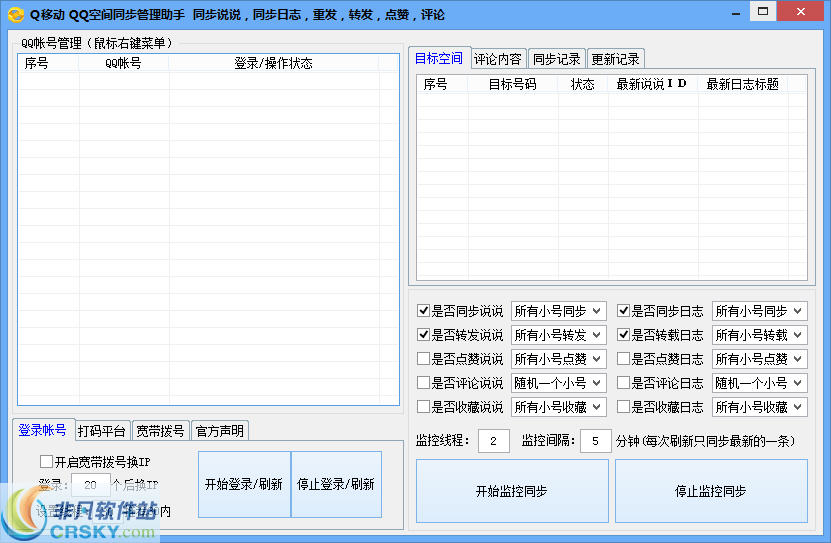Click the 最新说说ID column header
831x543 pixels.
[x=652, y=84]
